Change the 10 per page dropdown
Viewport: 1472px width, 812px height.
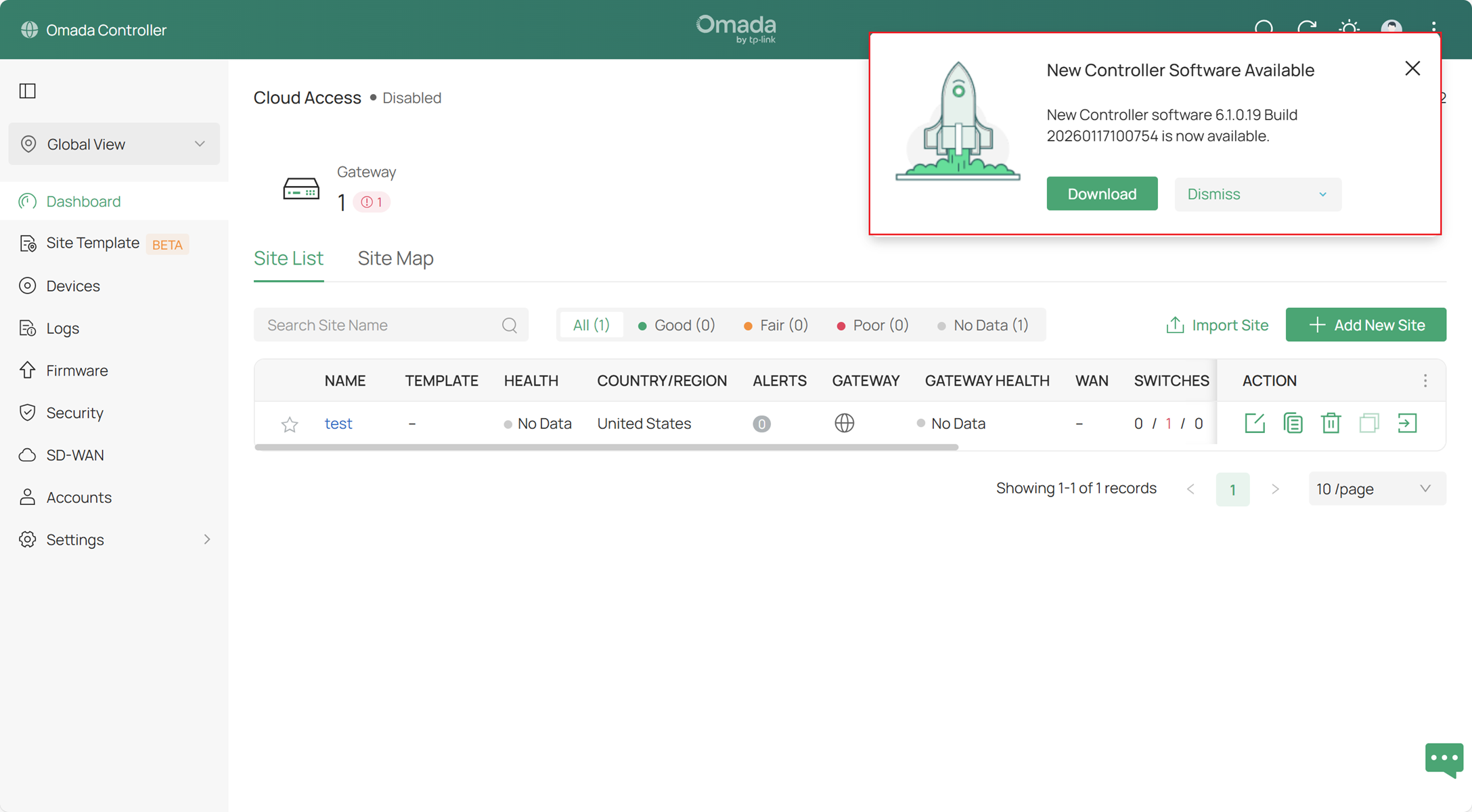click(1377, 489)
